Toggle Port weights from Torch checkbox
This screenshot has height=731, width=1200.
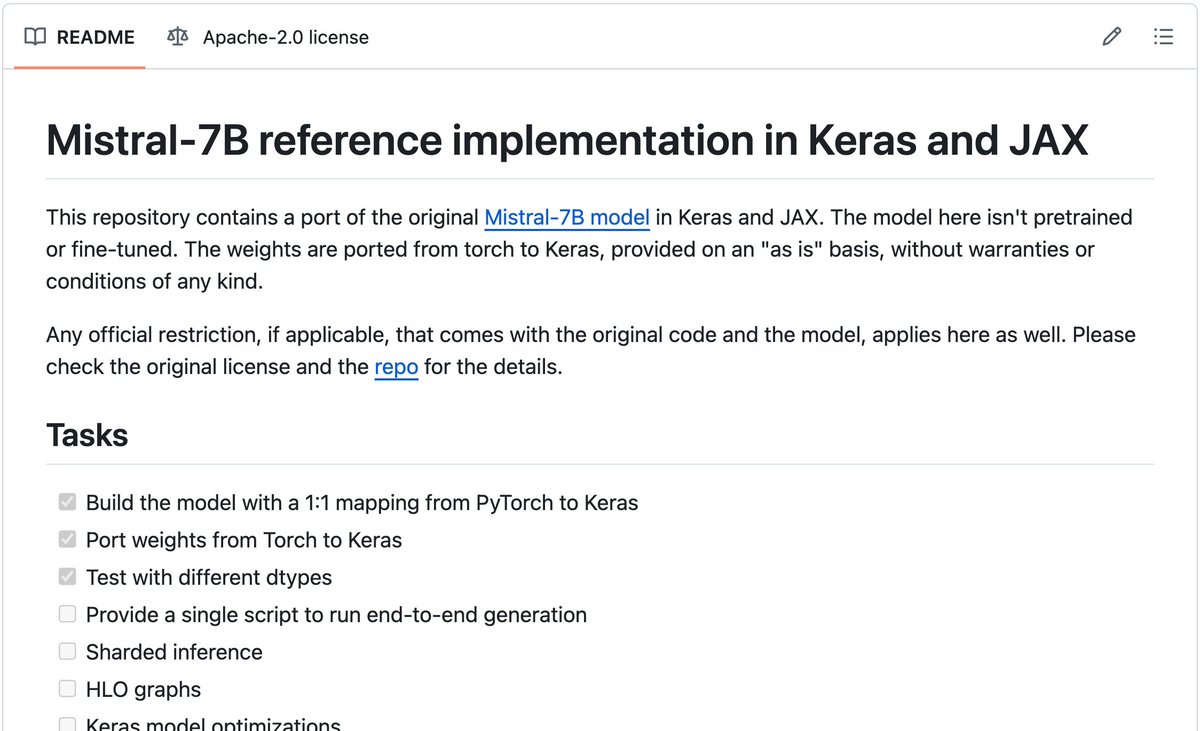coord(67,540)
